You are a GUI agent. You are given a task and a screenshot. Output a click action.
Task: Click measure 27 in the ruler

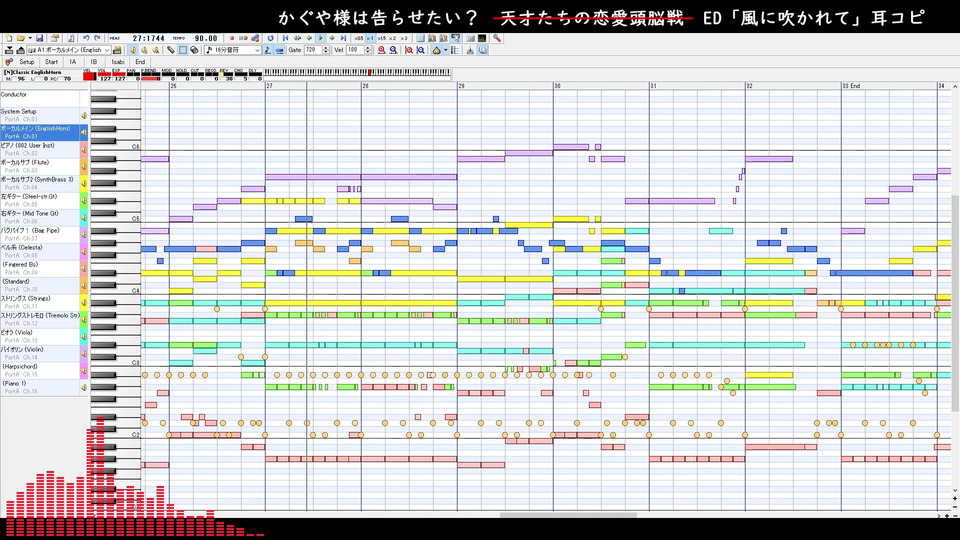tap(269, 86)
